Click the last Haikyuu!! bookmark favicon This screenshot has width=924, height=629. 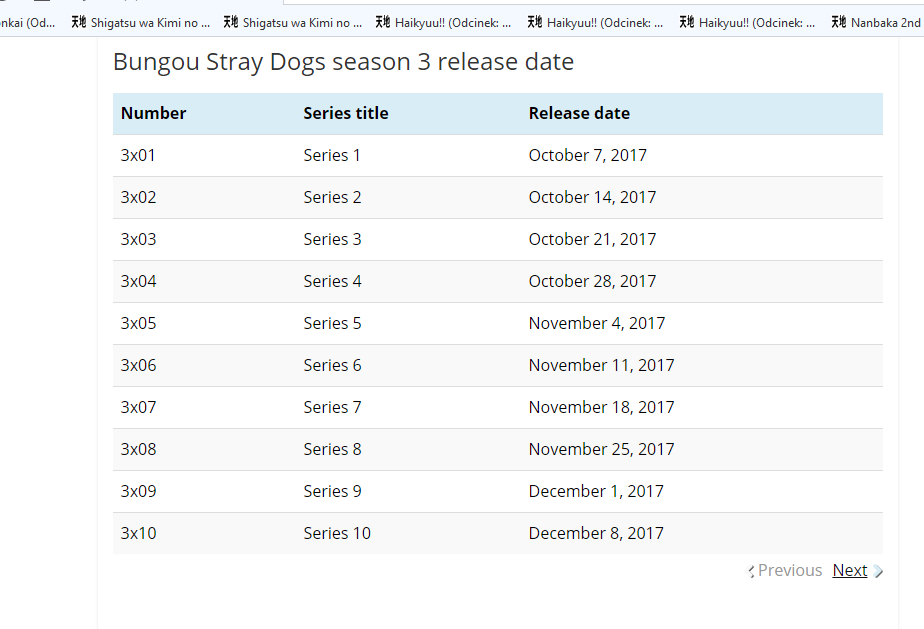point(686,22)
